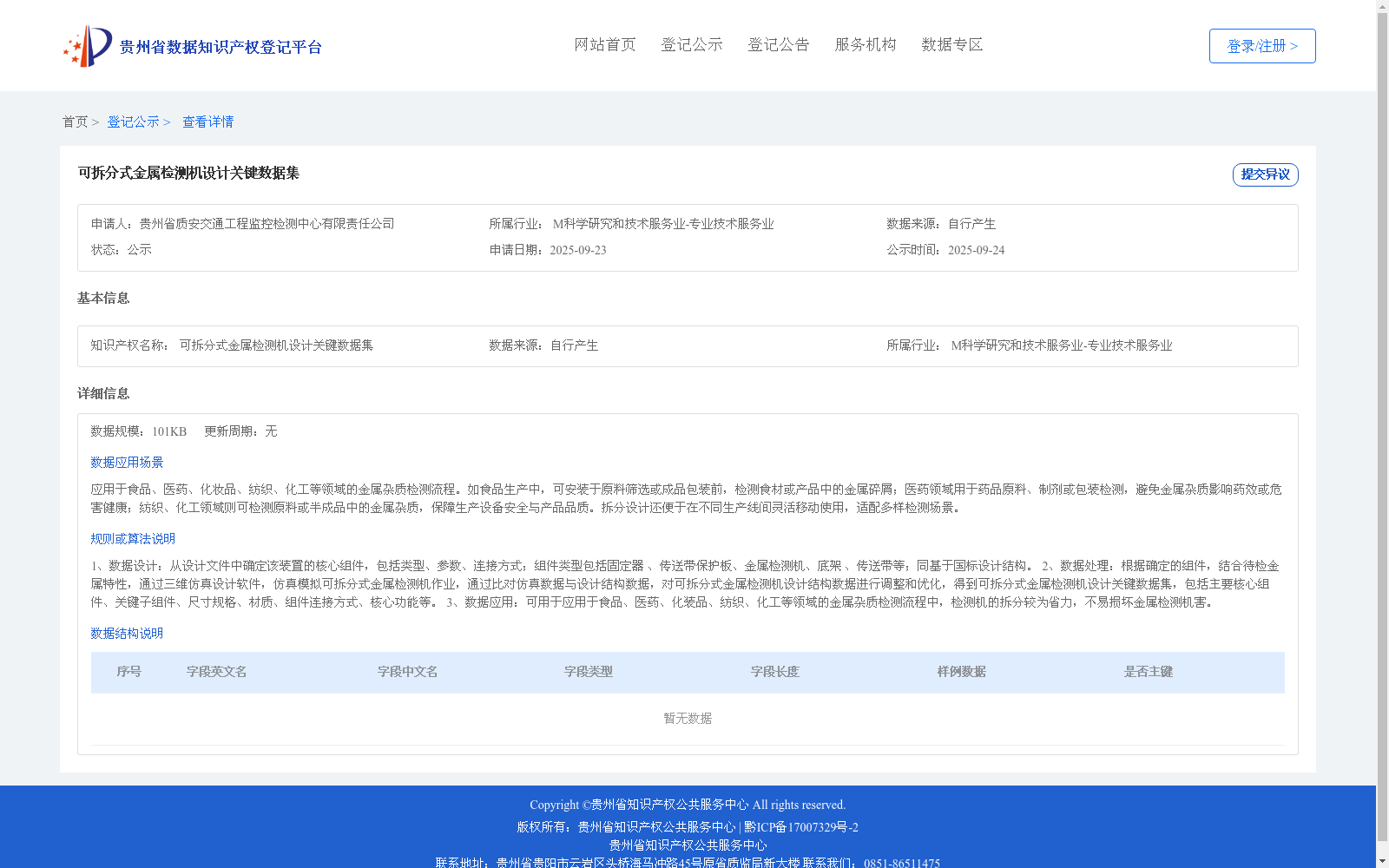Click the scrollbar up arrow
1389x868 pixels.
tap(1382, 6)
